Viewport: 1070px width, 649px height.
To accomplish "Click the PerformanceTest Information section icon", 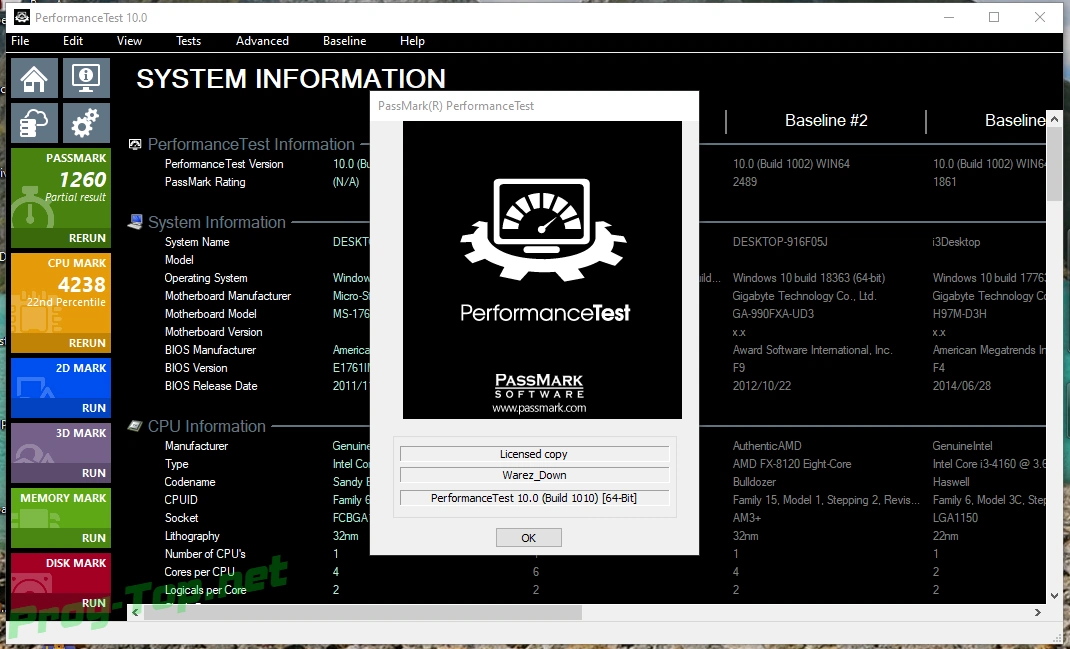I will click(135, 145).
